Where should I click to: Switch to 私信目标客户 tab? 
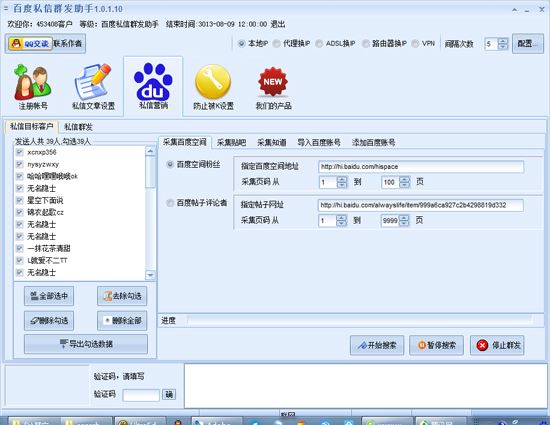[31, 127]
